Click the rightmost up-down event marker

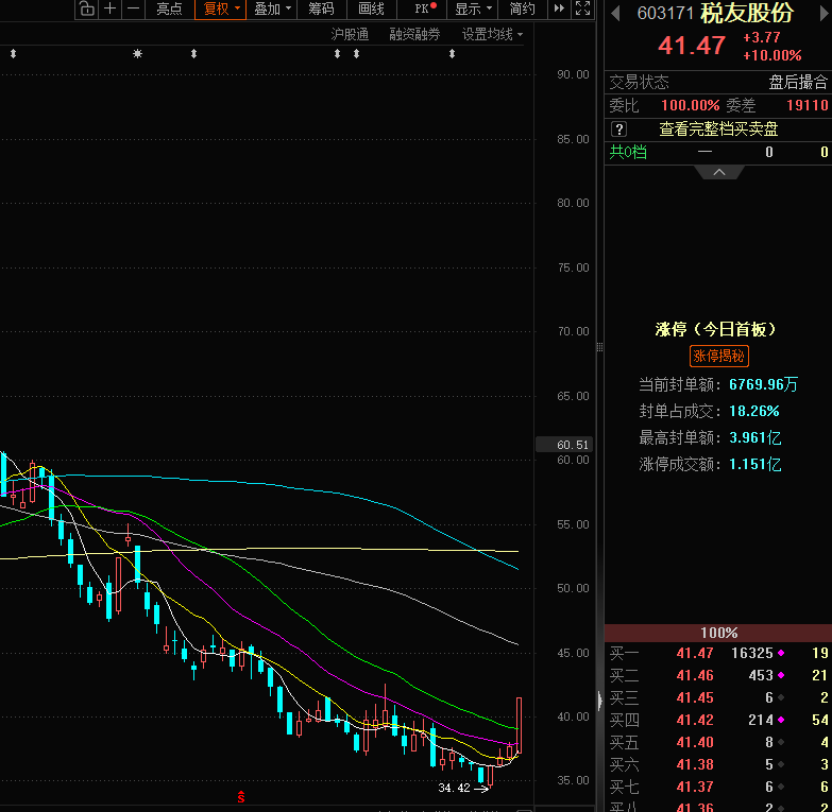452,54
